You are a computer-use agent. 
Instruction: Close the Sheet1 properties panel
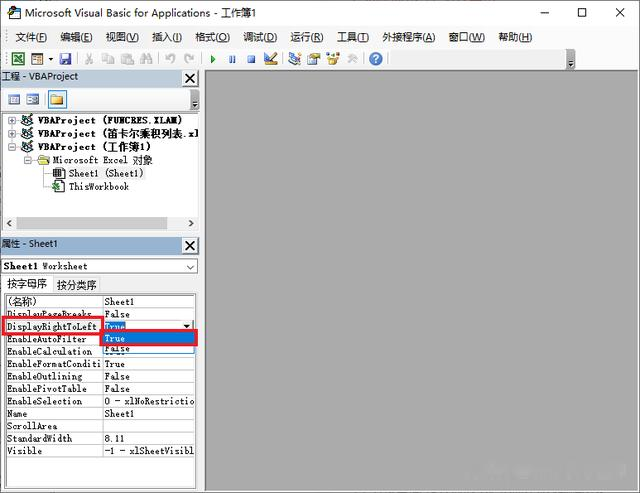pyautogui.click(x=190, y=246)
